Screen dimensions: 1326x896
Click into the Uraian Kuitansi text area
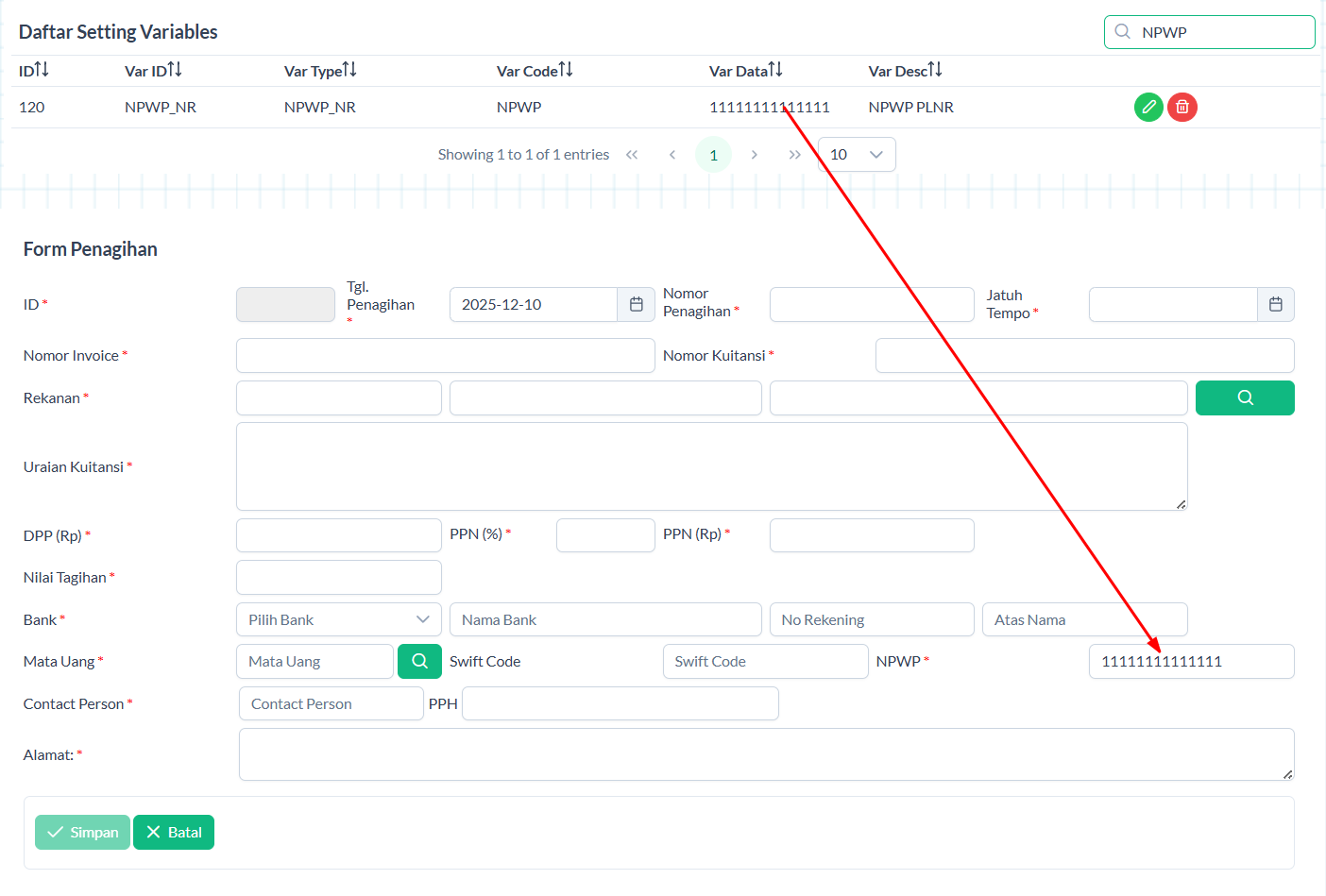pos(711,466)
